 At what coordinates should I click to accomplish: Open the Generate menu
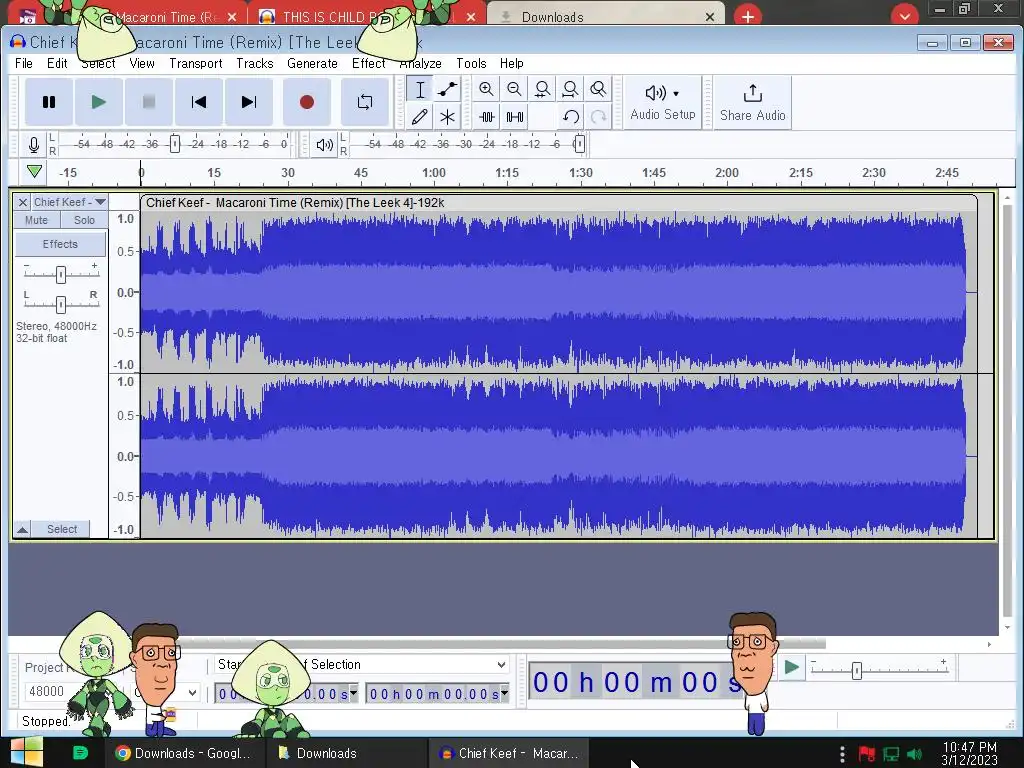coord(312,63)
